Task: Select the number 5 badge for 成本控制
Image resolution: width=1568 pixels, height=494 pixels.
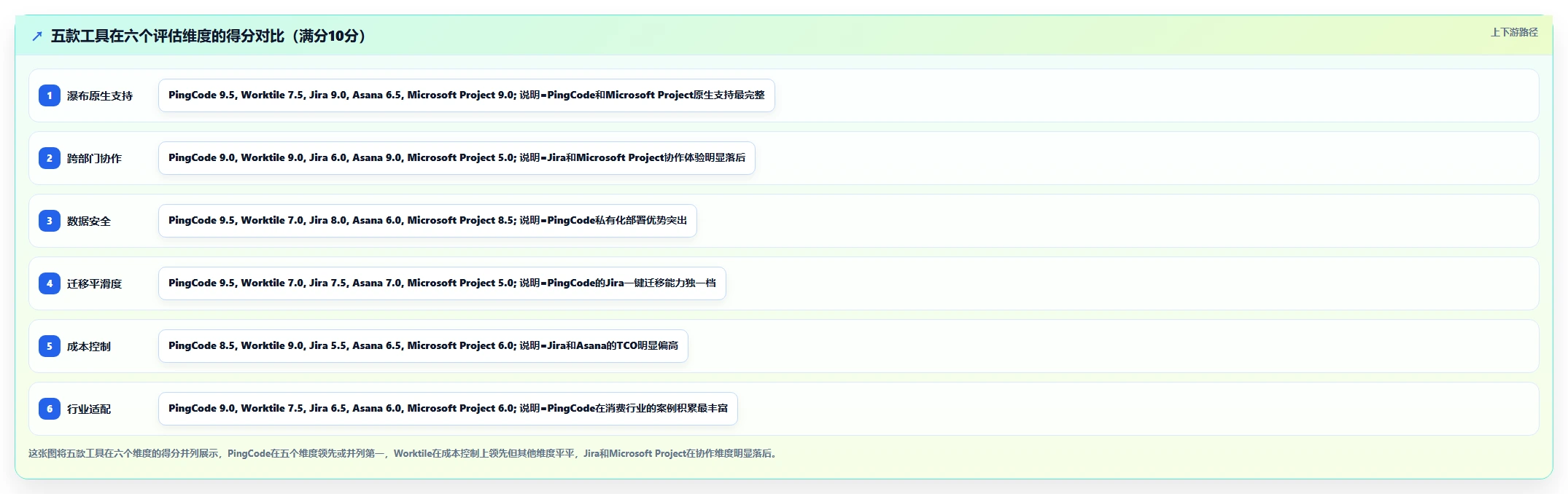Action: point(50,346)
